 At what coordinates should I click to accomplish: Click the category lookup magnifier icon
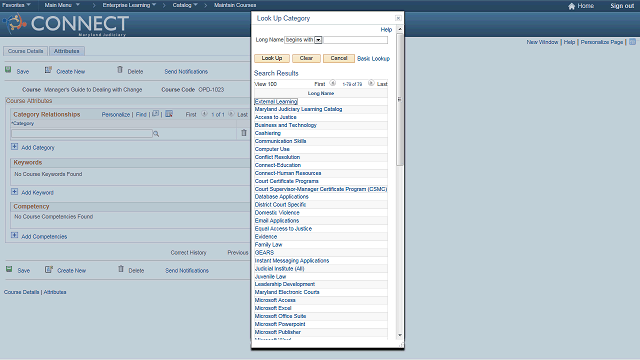click(156, 133)
